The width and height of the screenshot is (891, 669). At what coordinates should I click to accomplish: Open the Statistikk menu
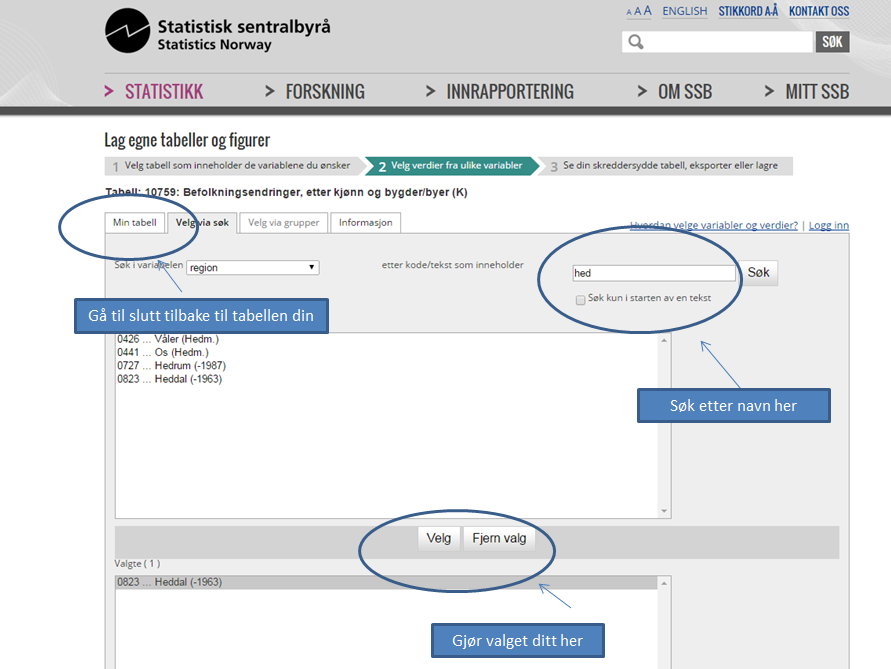163,92
